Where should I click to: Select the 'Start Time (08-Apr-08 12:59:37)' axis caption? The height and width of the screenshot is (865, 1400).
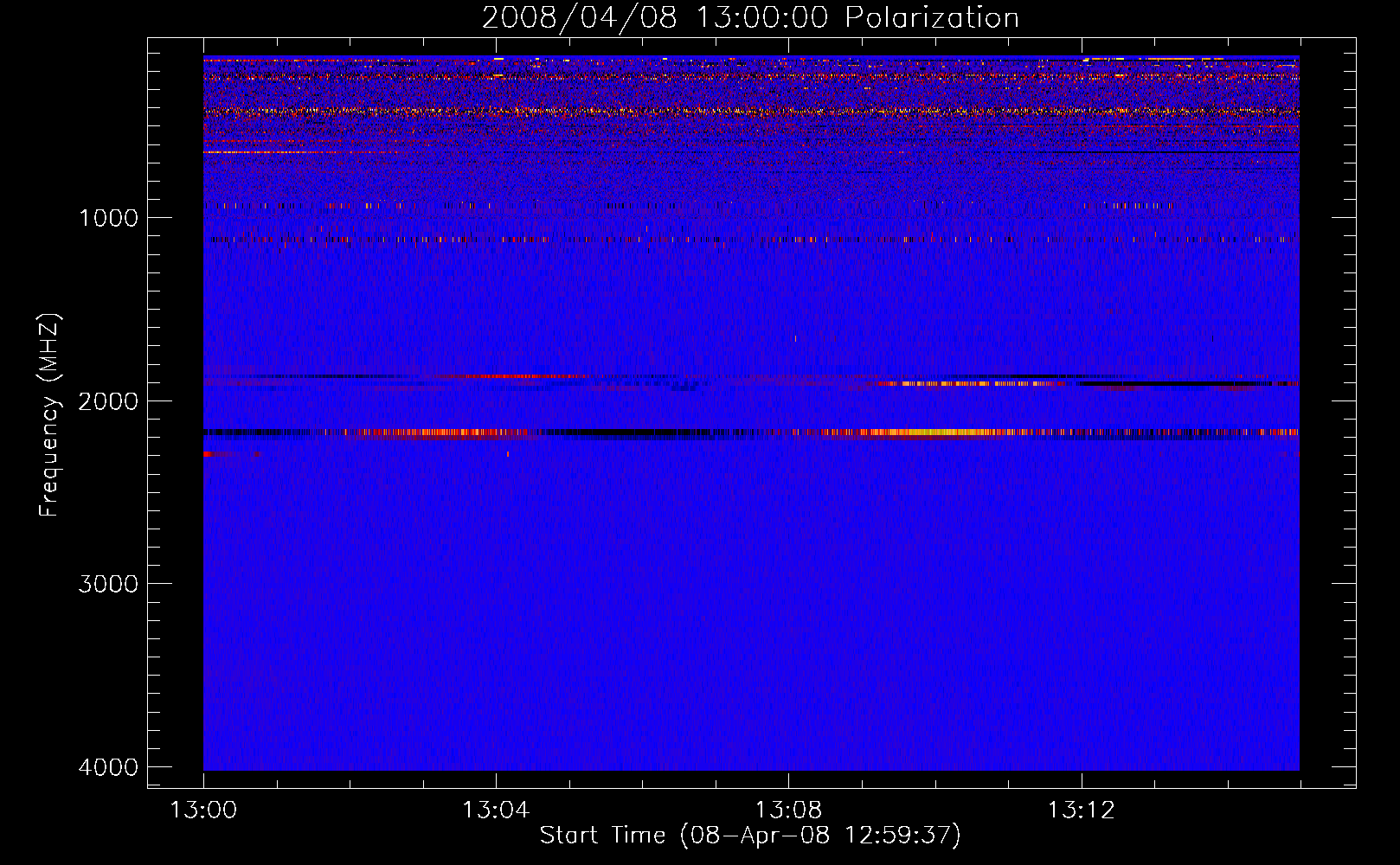(750, 836)
